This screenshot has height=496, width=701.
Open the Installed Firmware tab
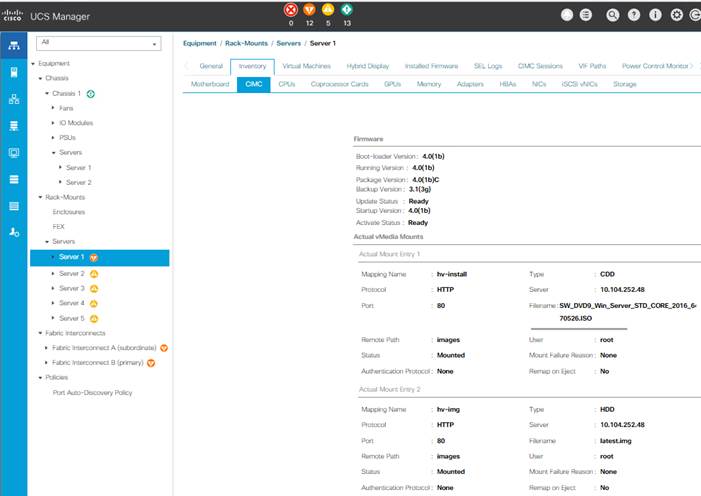click(x=431, y=66)
